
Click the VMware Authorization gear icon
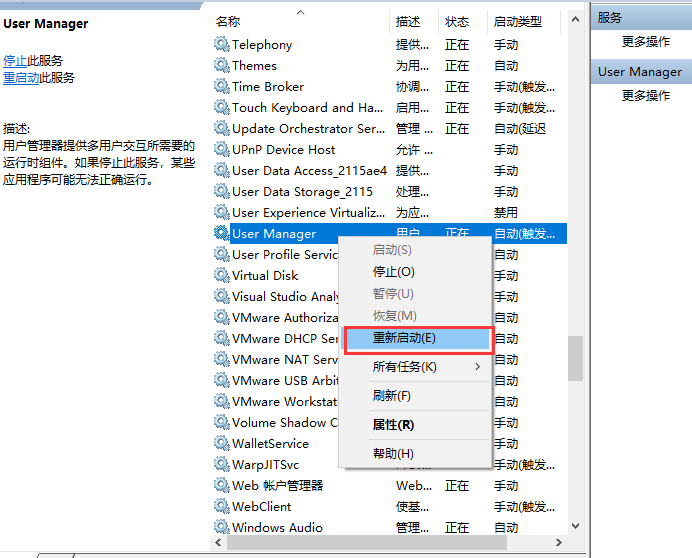[222, 317]
